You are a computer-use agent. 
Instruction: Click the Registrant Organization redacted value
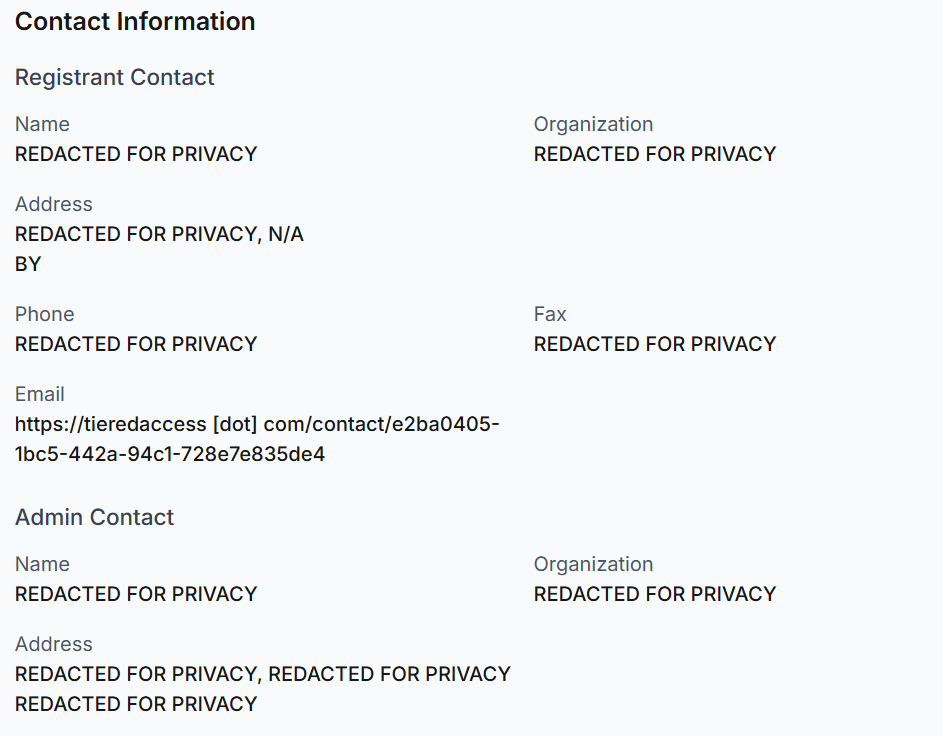click(x=655, y=154)
